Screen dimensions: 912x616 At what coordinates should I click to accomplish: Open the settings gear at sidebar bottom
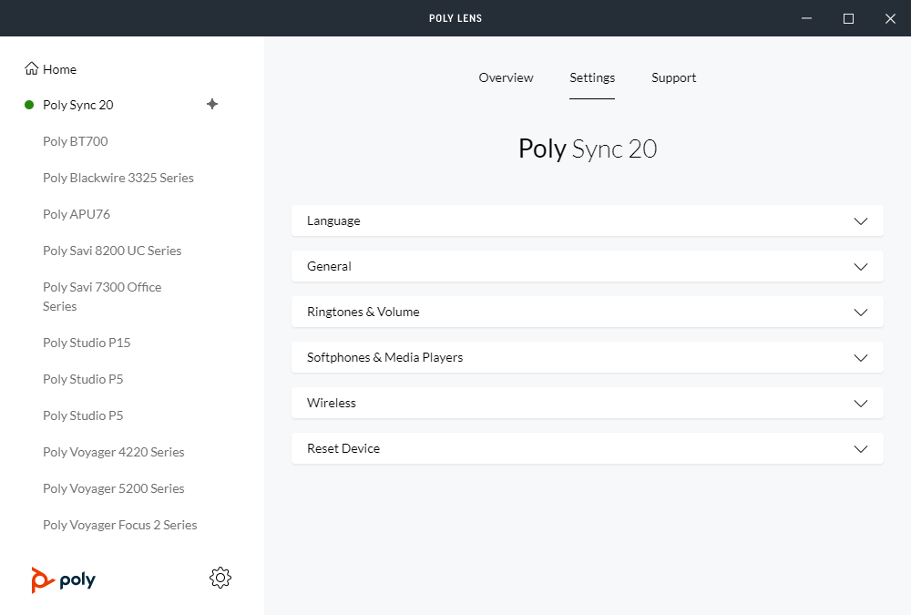pyautogui.click(x=220, y=577)
